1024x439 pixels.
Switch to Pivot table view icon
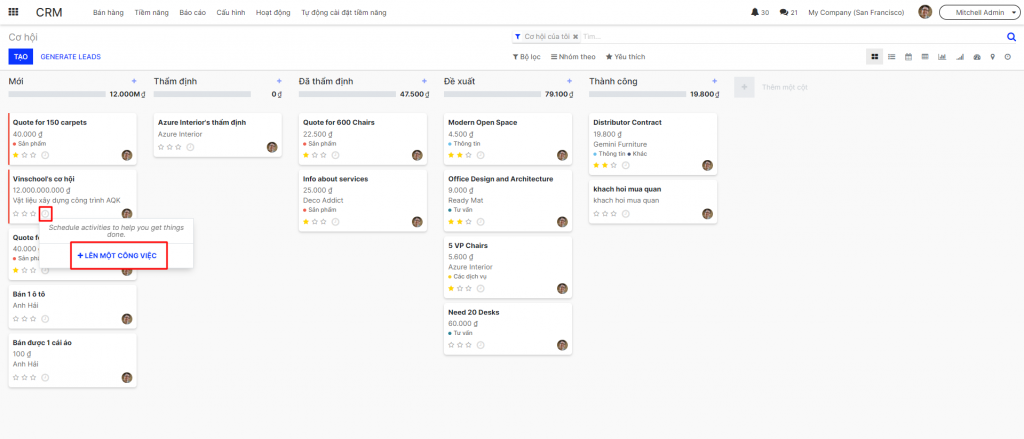925,57
